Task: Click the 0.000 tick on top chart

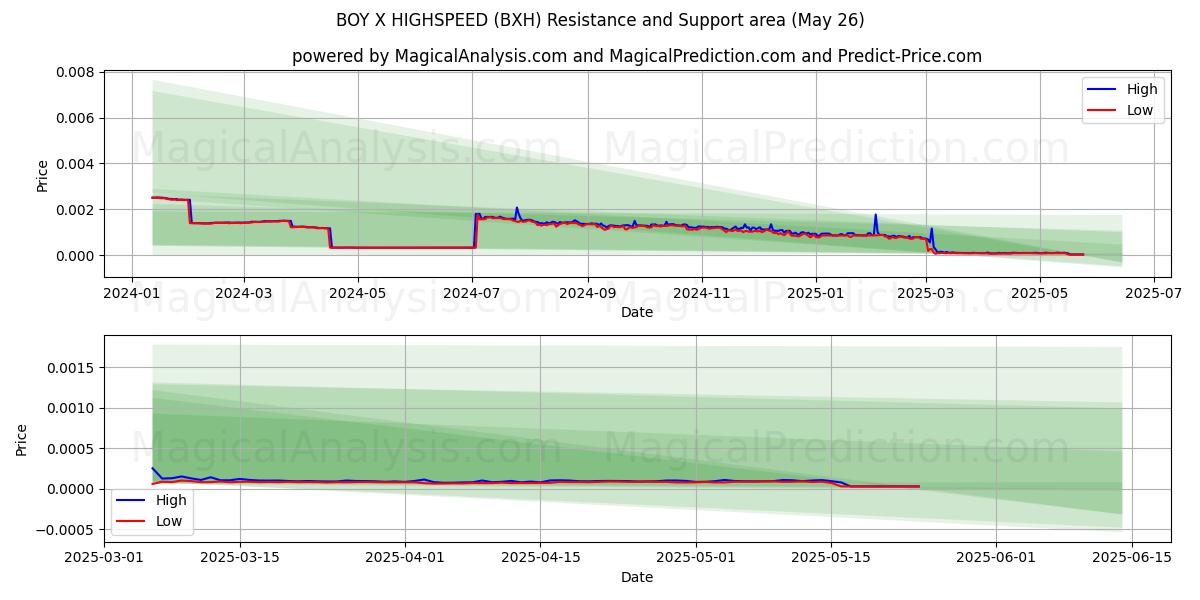Action: [x=75, y=256]
